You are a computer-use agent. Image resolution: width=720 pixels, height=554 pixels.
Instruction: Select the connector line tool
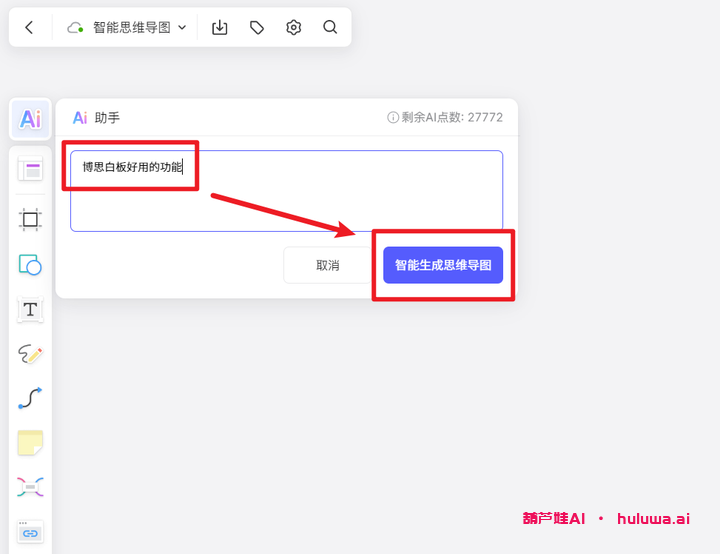point(30,398)
